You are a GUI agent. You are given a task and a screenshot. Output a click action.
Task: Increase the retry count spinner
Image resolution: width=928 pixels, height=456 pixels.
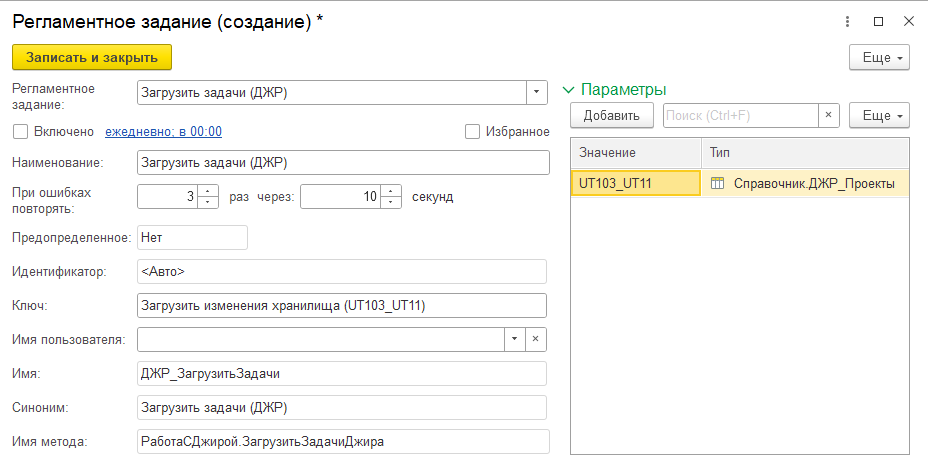[x=208, y=190]
